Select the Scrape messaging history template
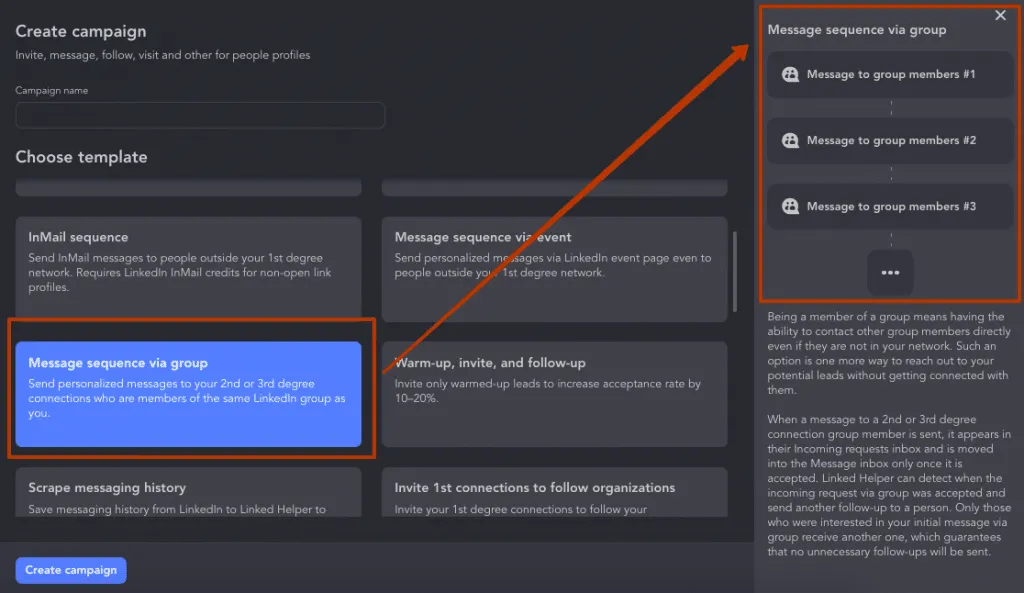 [x=188, y=492]
